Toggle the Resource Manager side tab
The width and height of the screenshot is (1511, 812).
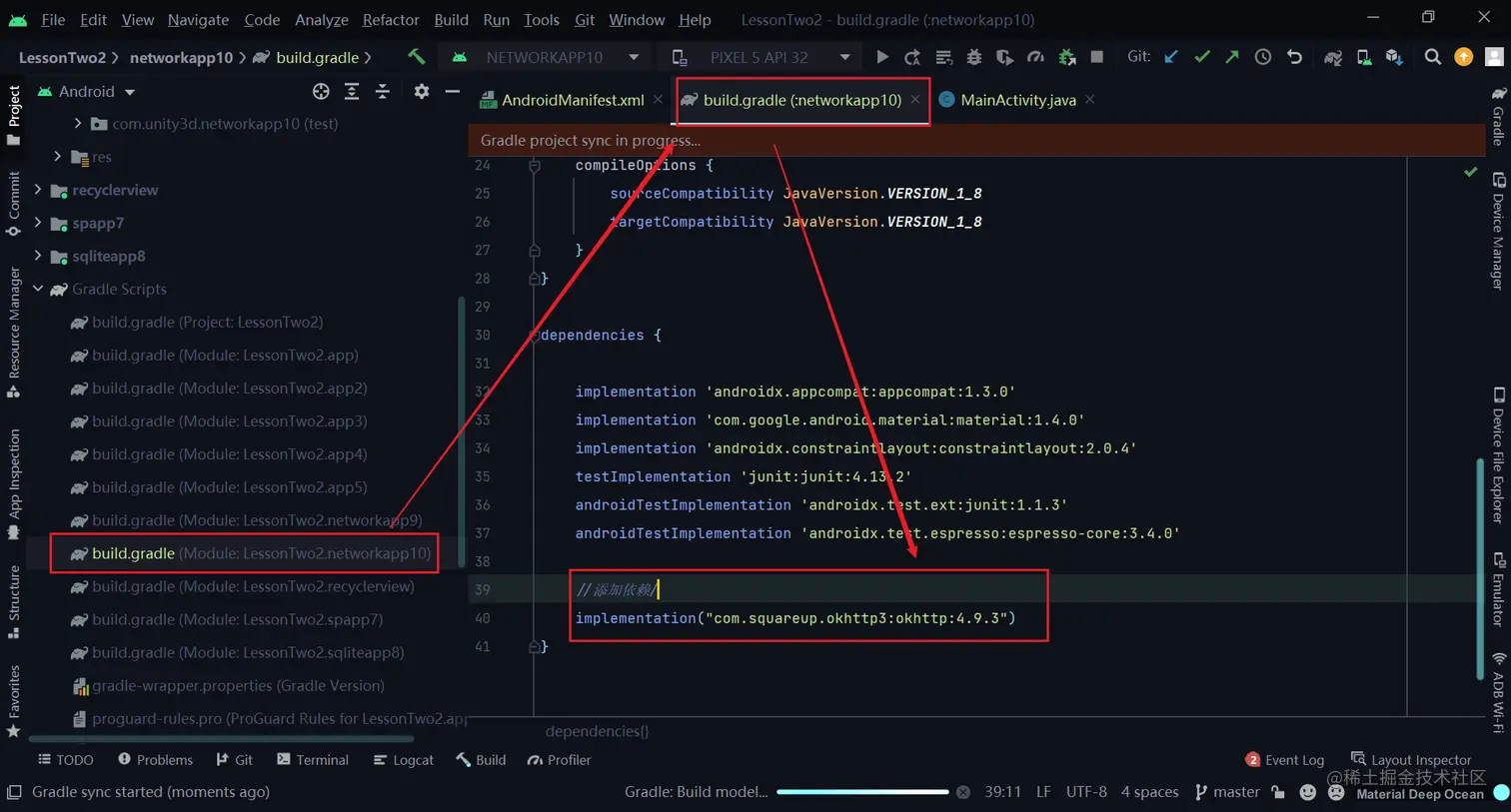13,333
